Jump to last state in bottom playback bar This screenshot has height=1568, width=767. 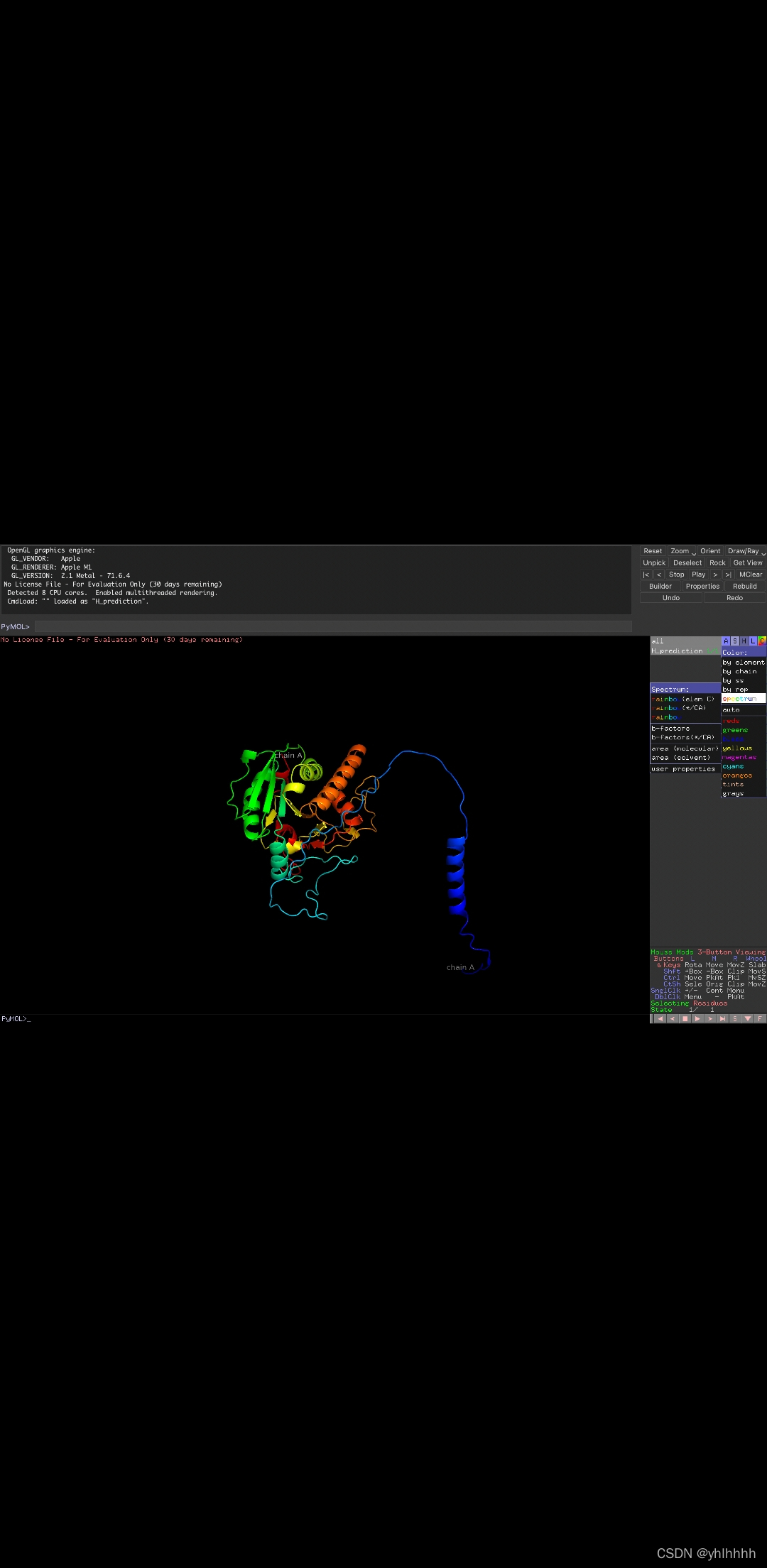point(722,1018)
